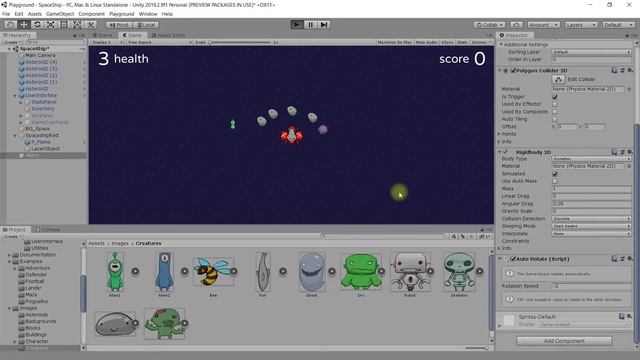Enable the Used By Effector checkbox
Screen dimensions: 640x360
[x=555, y=104]
